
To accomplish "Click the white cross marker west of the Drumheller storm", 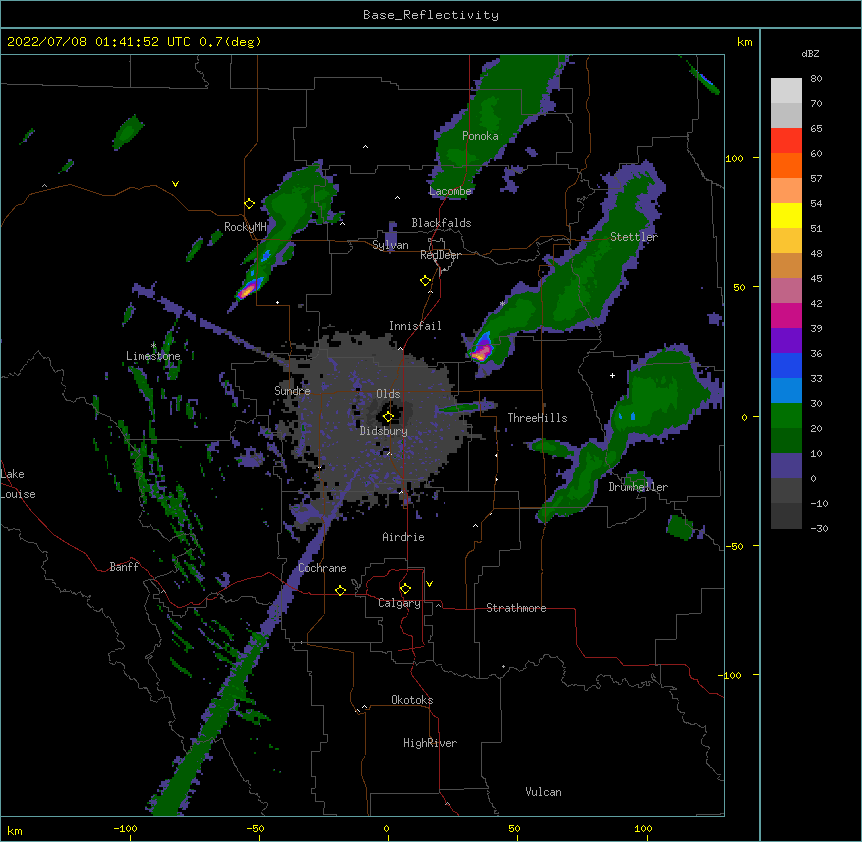I will [612, 375].
